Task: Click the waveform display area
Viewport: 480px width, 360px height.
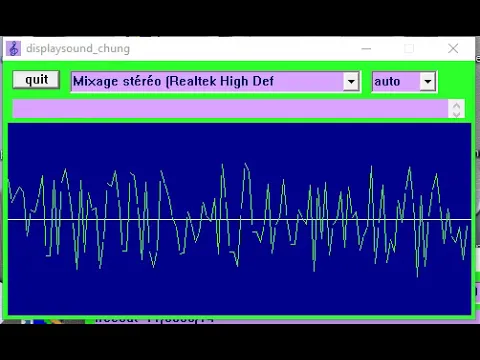Action: pyautogui.click(x=239, y=219)
